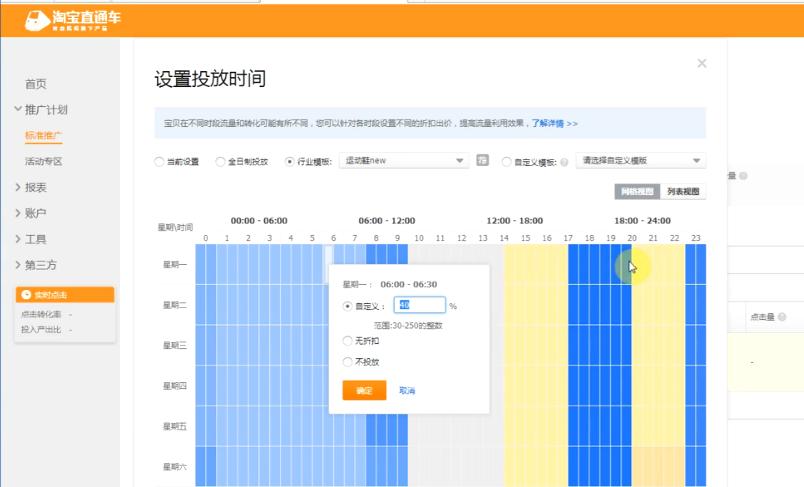The width and height of the screenshot is (804, 487).
Task: Click the 范围:30-250的整数 hint text
Action: coord(408,326)
